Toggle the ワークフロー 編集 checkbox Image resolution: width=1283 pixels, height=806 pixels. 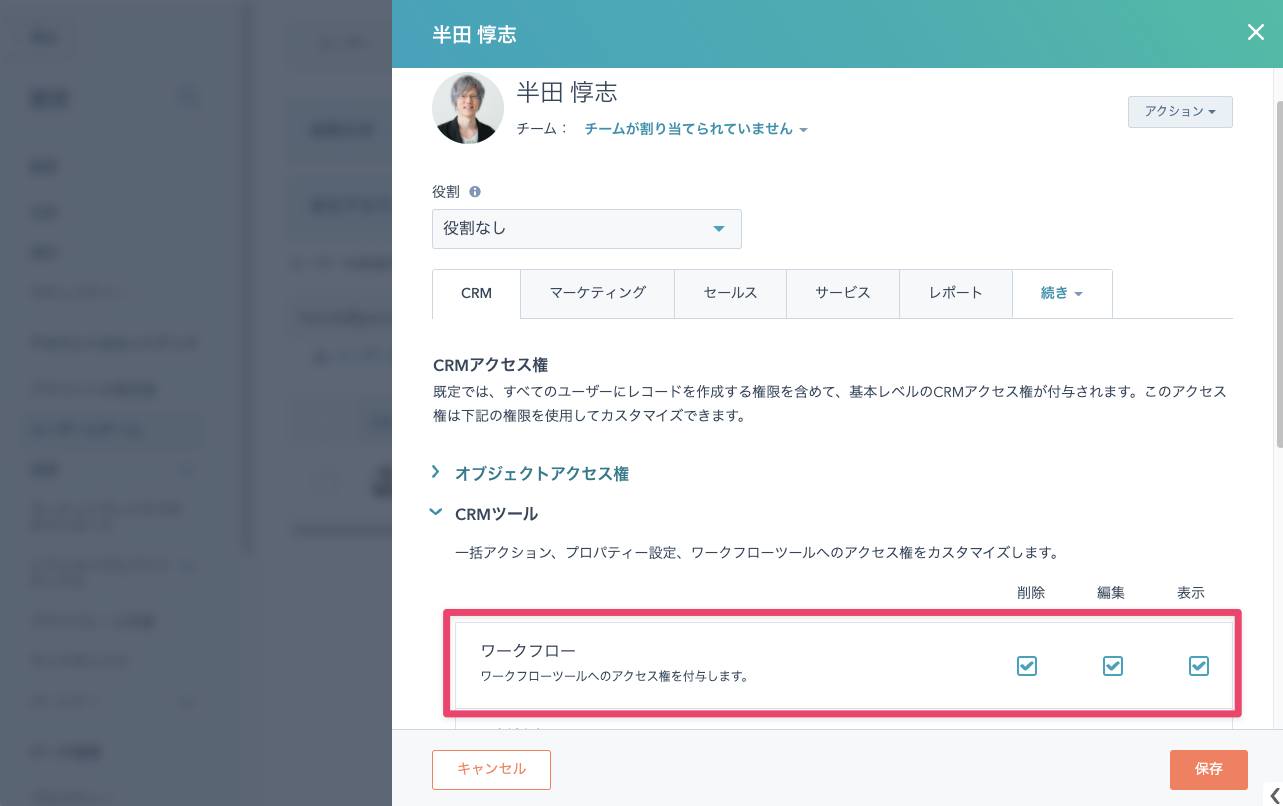click(1113, 666)
